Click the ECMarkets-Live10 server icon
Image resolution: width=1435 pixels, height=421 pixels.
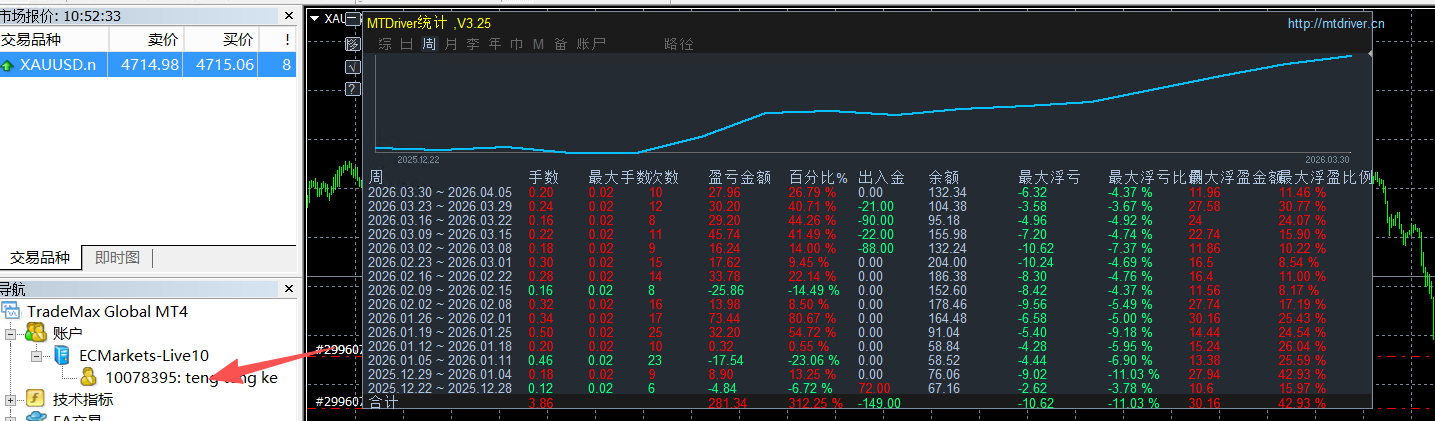(x=61, y=355)
